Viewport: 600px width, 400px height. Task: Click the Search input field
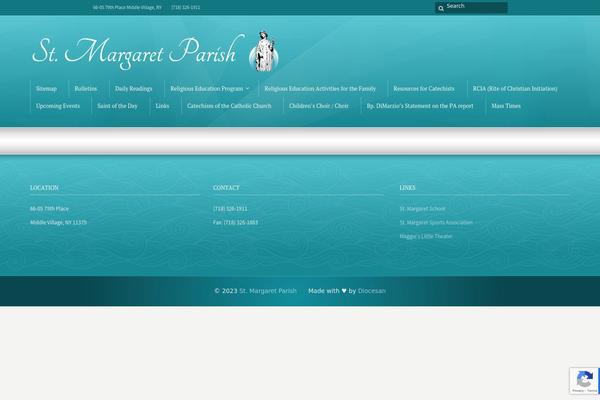point(471,7)
